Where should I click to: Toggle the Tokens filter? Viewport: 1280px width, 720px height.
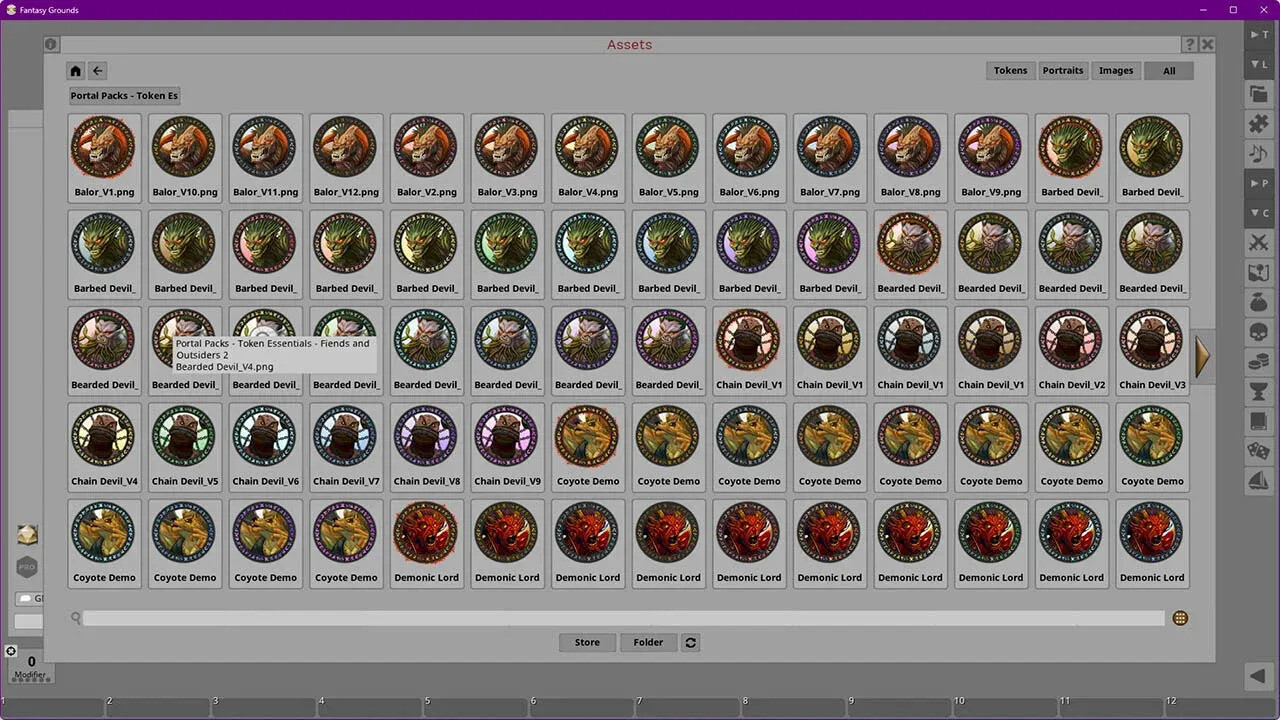1010,71
